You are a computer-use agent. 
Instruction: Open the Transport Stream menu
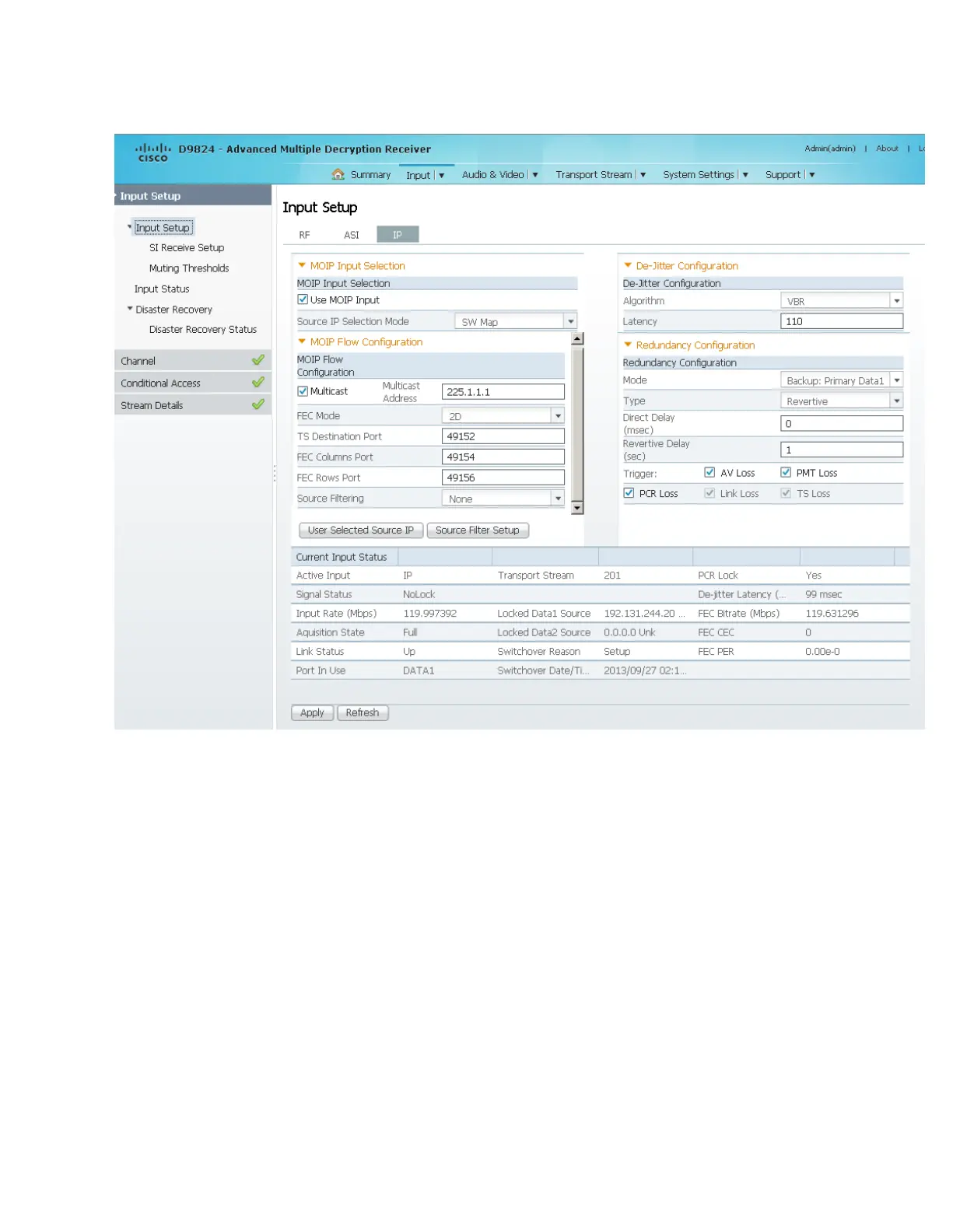tap(601, 174)
